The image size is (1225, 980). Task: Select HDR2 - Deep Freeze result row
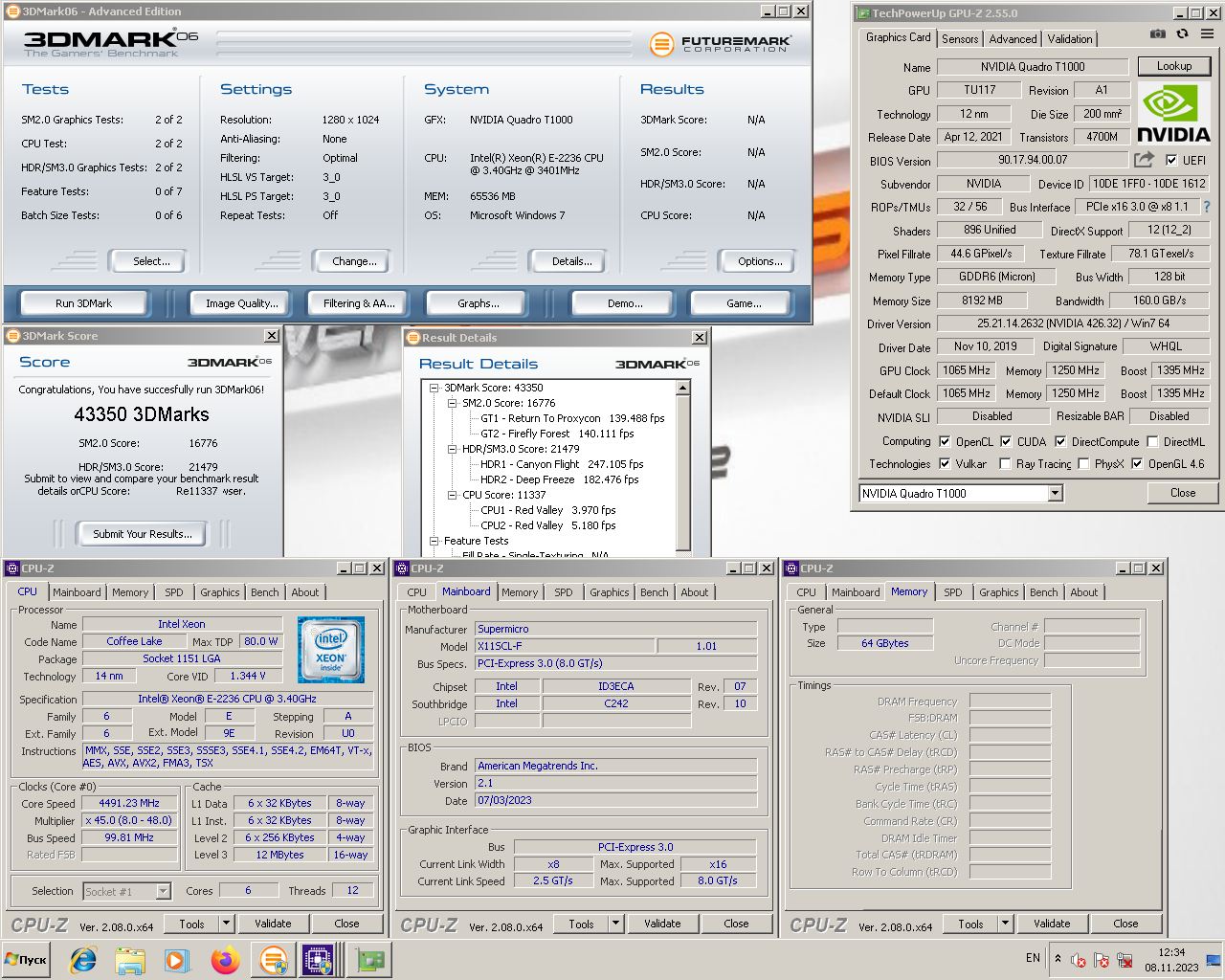tap(559, 479)
